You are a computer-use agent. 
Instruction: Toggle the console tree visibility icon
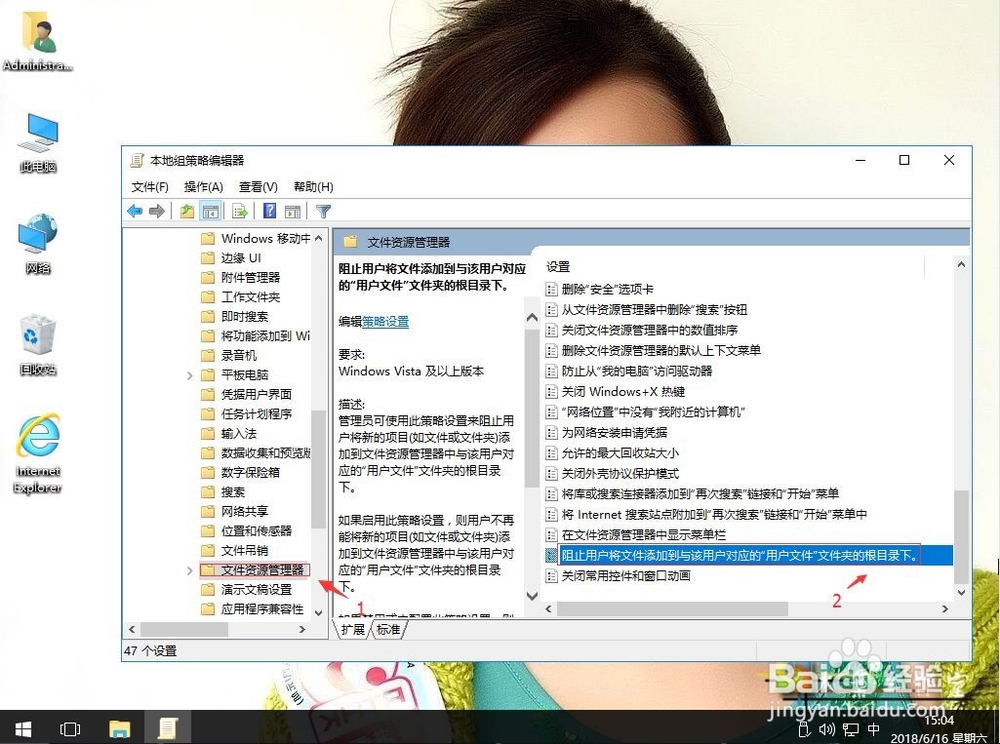(x=211, y=211)
